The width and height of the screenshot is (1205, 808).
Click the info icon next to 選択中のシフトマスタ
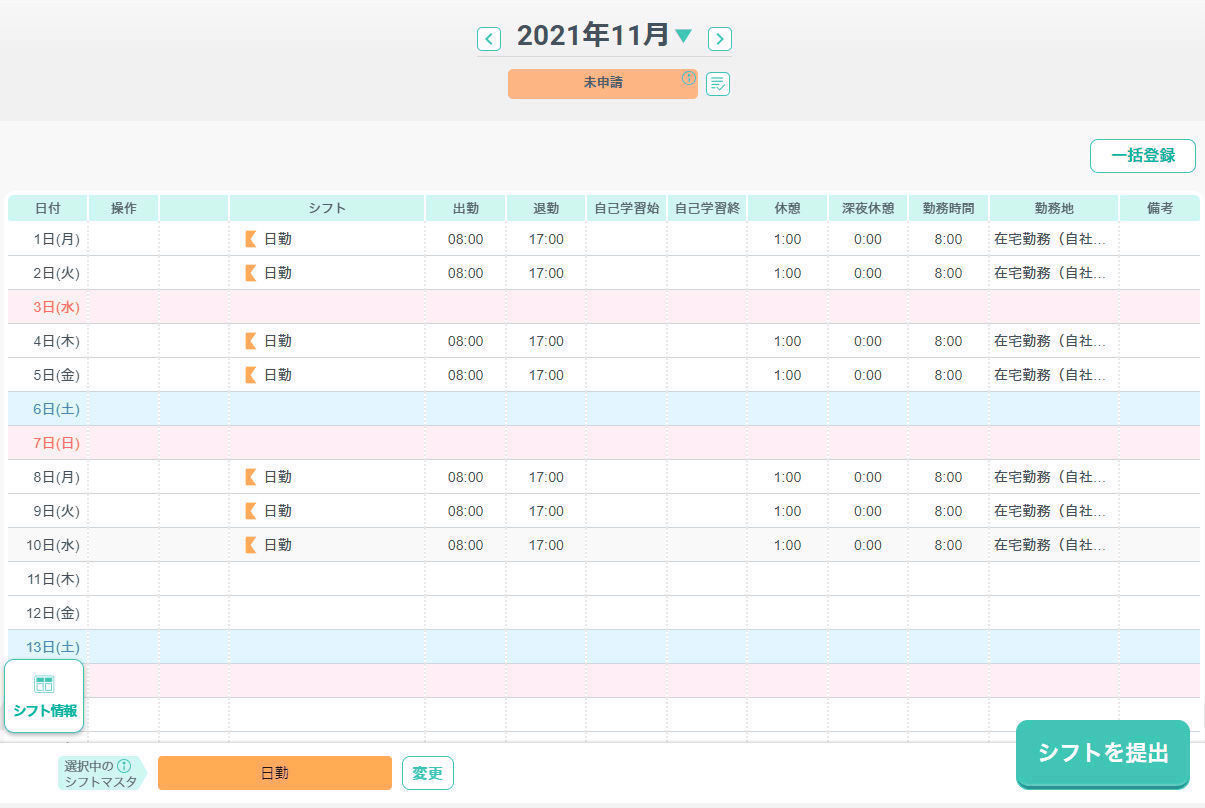[124, 766]
